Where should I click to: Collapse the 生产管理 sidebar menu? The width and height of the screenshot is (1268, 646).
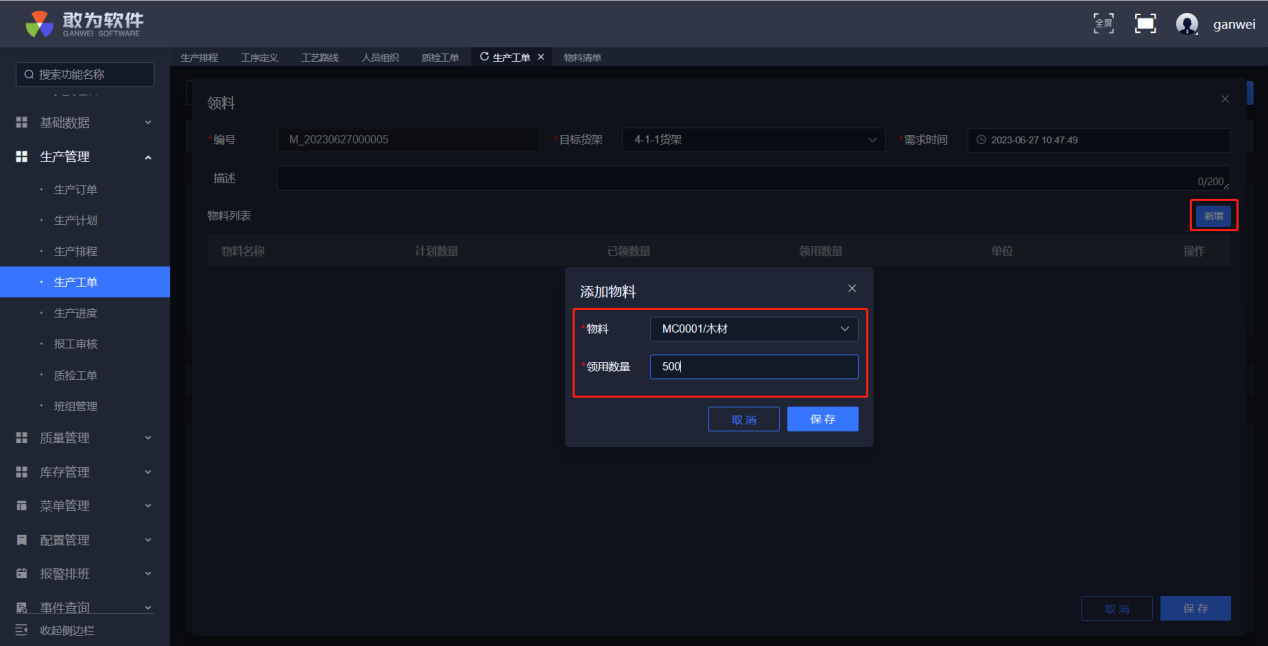point(84,157)
